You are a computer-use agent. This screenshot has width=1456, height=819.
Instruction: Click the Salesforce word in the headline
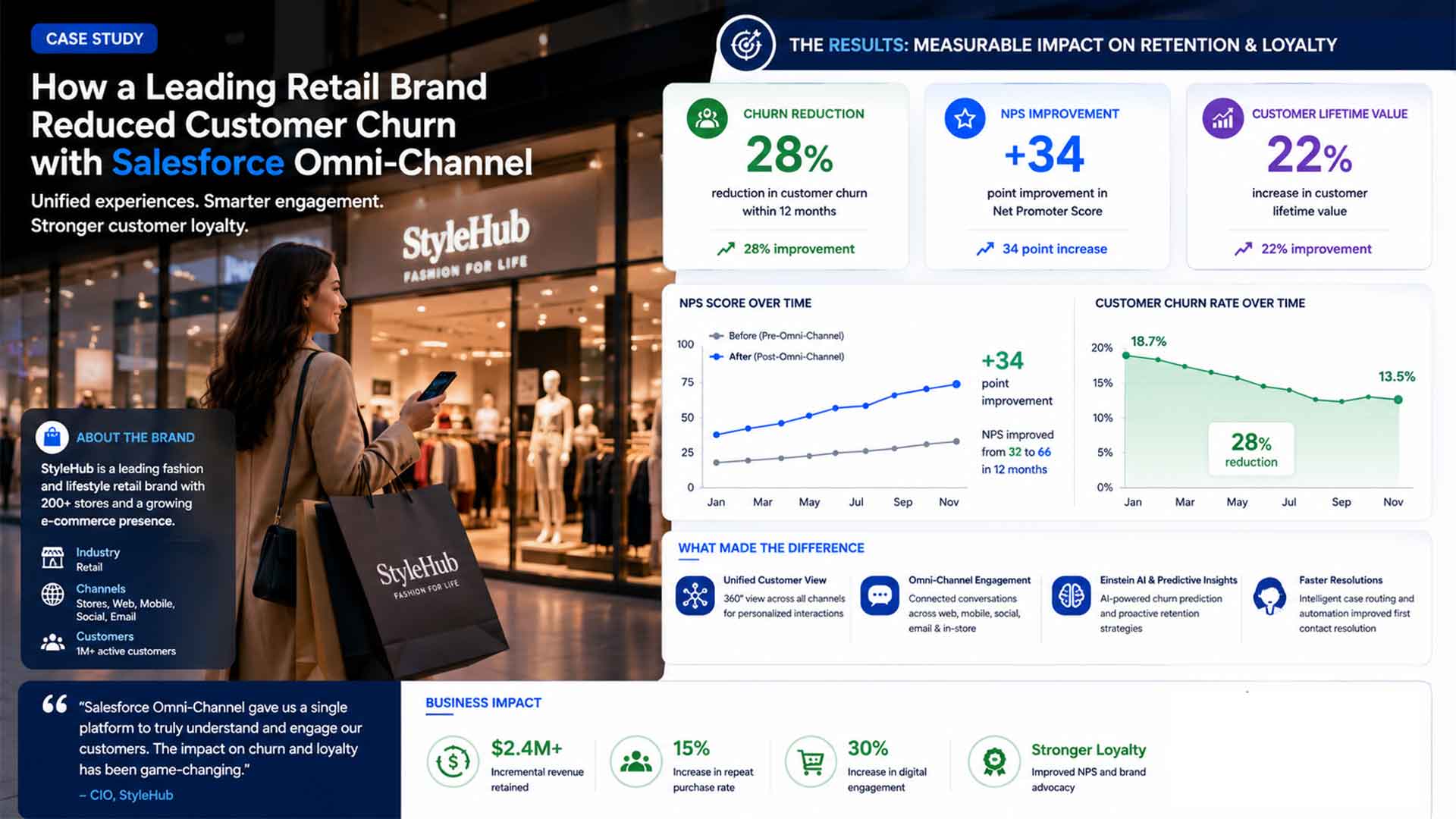(198, 162)
